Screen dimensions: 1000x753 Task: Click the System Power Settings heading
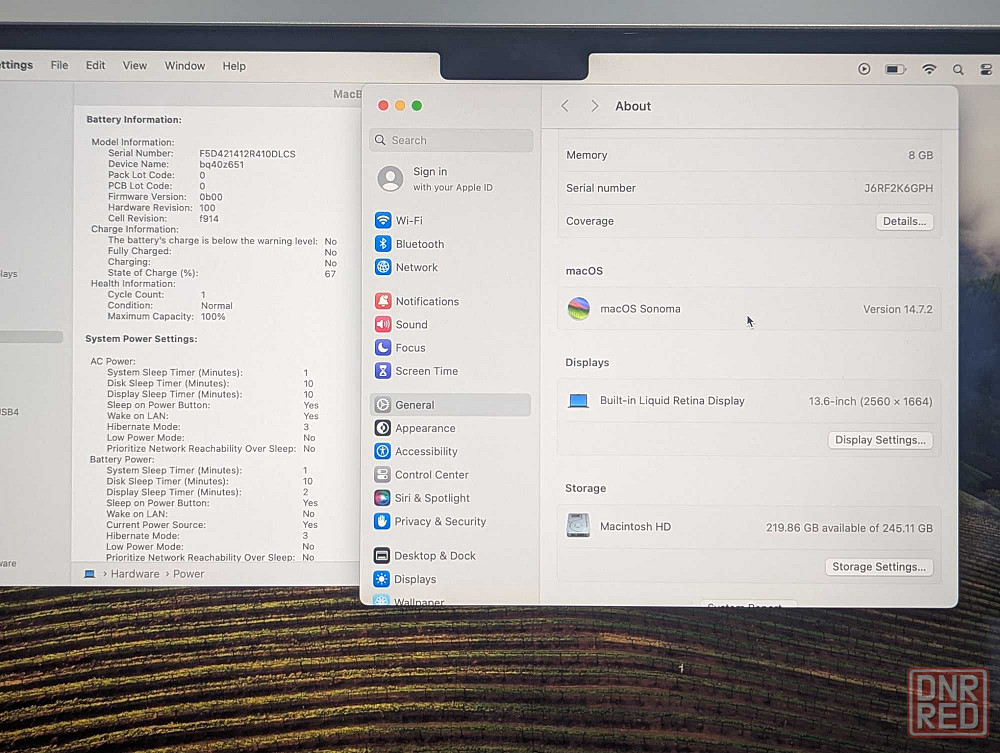pos(142,339)
